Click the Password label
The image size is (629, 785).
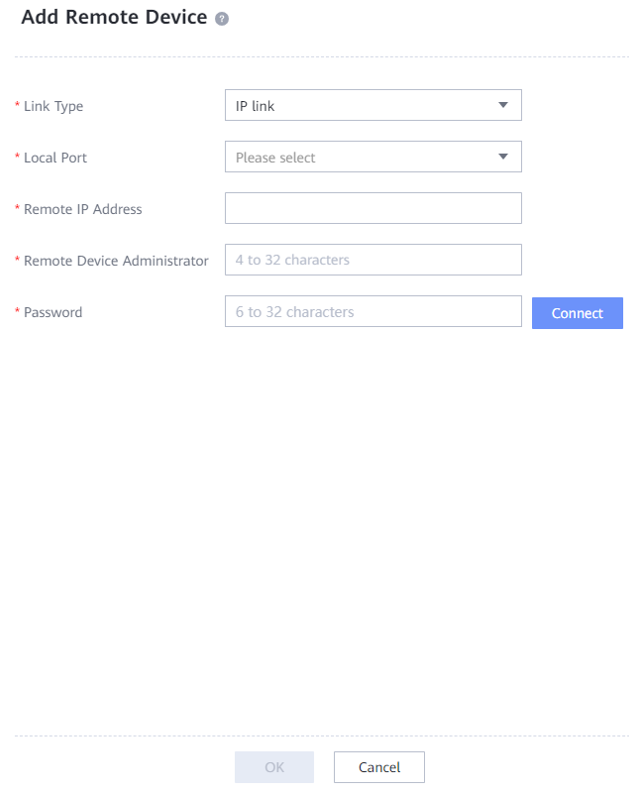(x=53, y=313)
